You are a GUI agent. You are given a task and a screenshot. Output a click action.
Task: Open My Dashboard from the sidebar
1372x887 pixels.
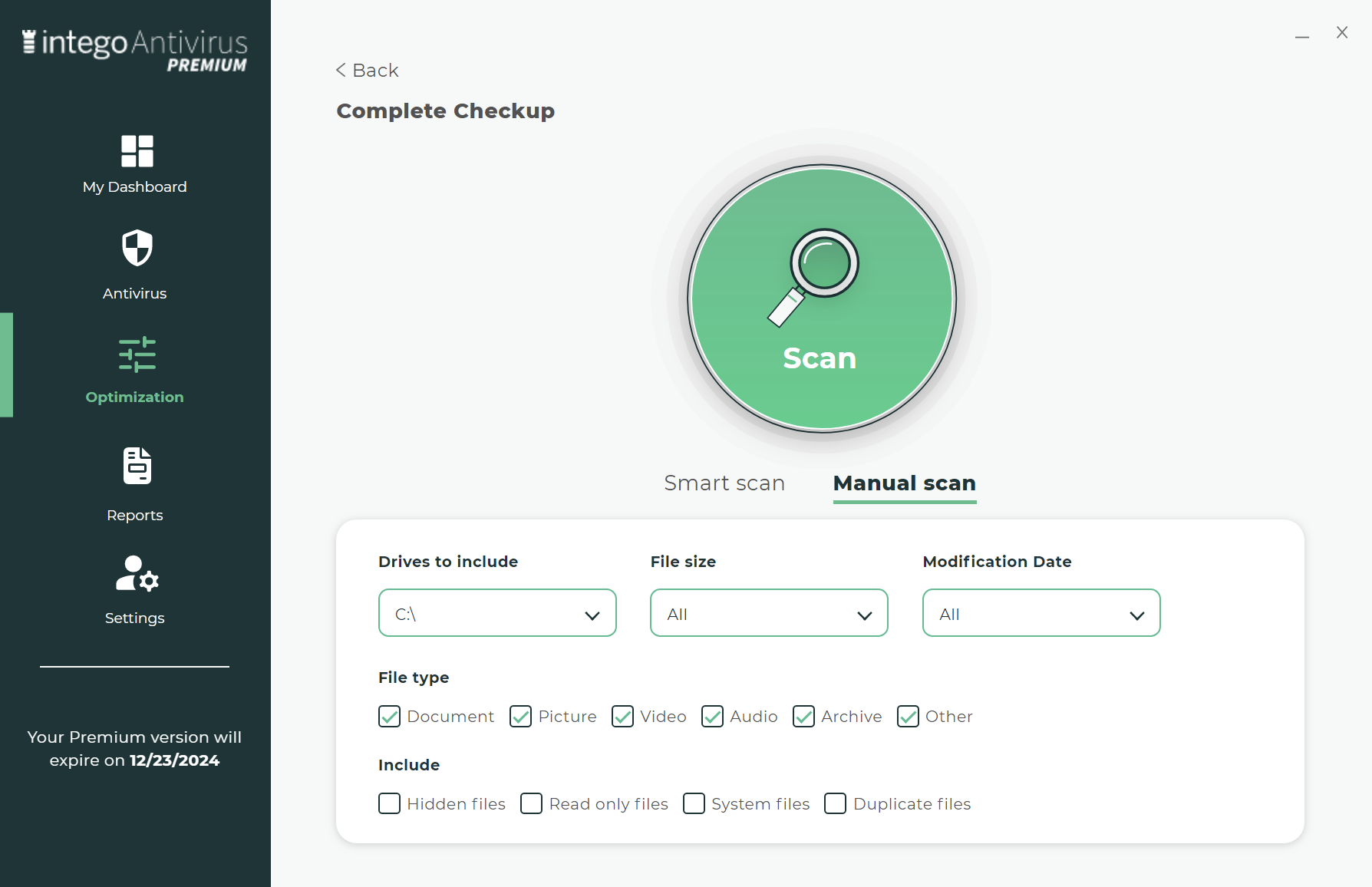pos(135,164)
